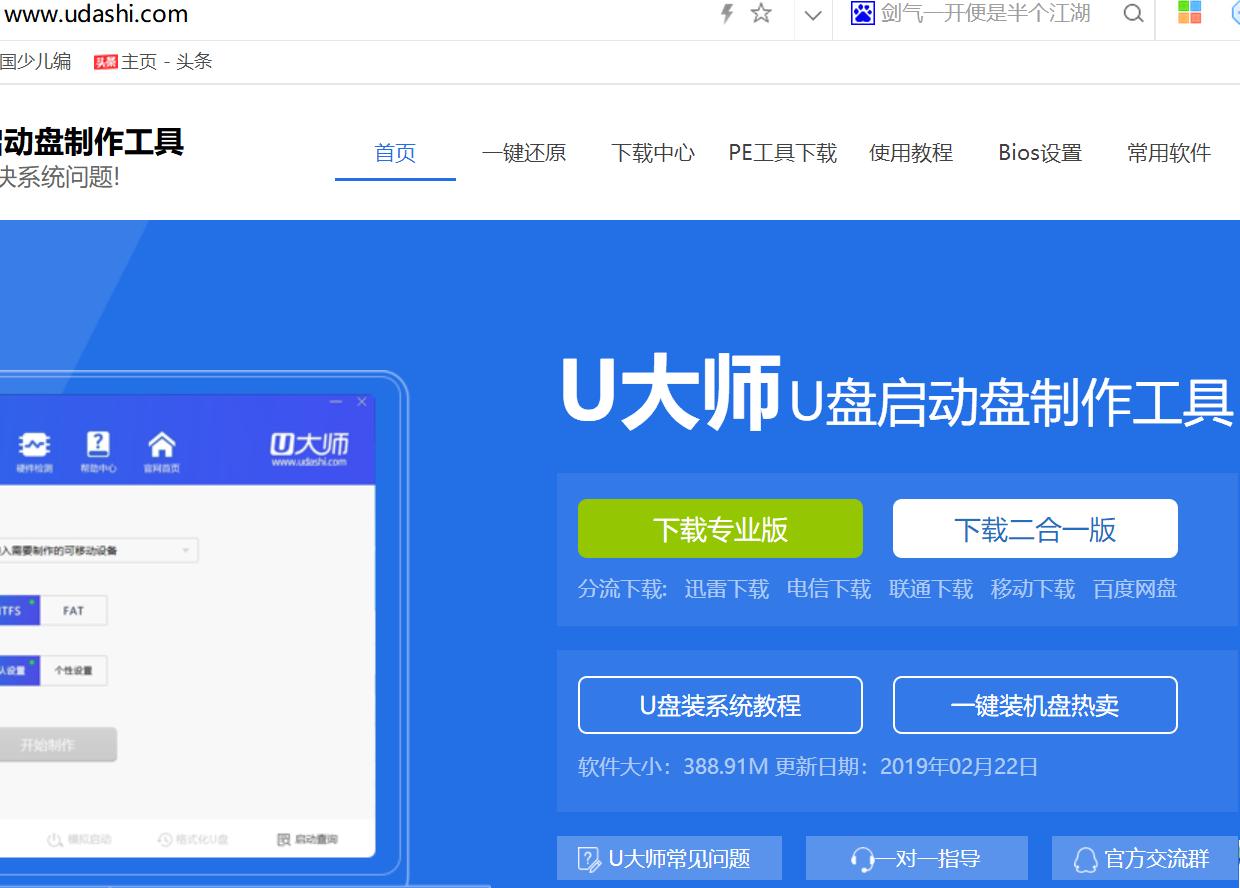Click the 下载专业版 download button
Image resolution: width=1240 pixels, height=888 pixels.
(x=720, y=528)
